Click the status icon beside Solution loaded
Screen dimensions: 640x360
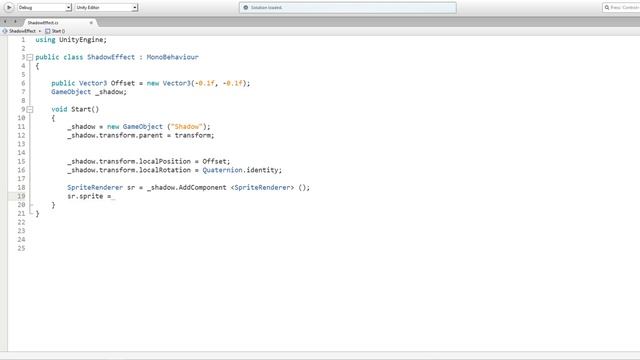click(246, 7)
